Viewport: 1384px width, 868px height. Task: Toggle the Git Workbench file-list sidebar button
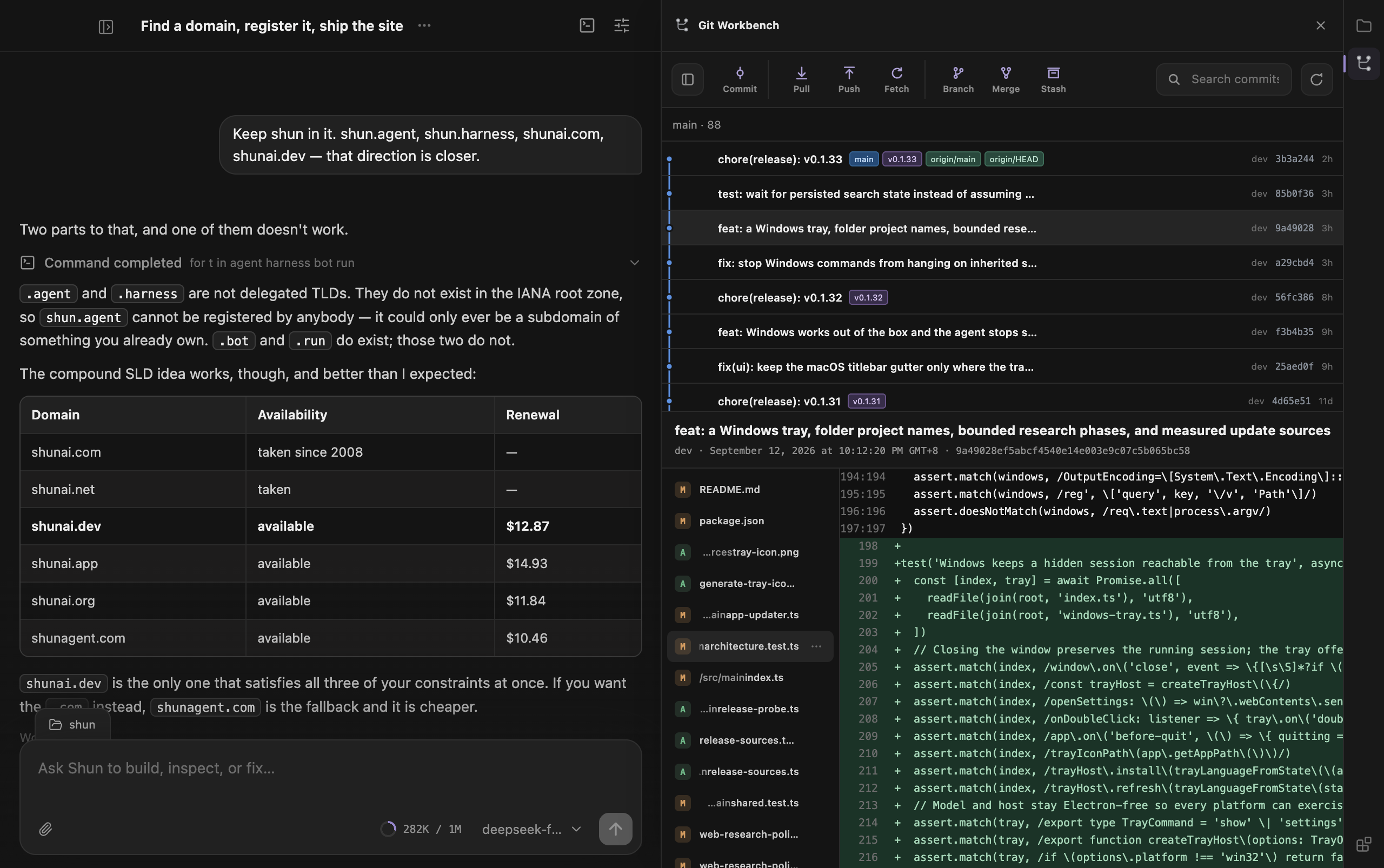[x=688, y=79]
